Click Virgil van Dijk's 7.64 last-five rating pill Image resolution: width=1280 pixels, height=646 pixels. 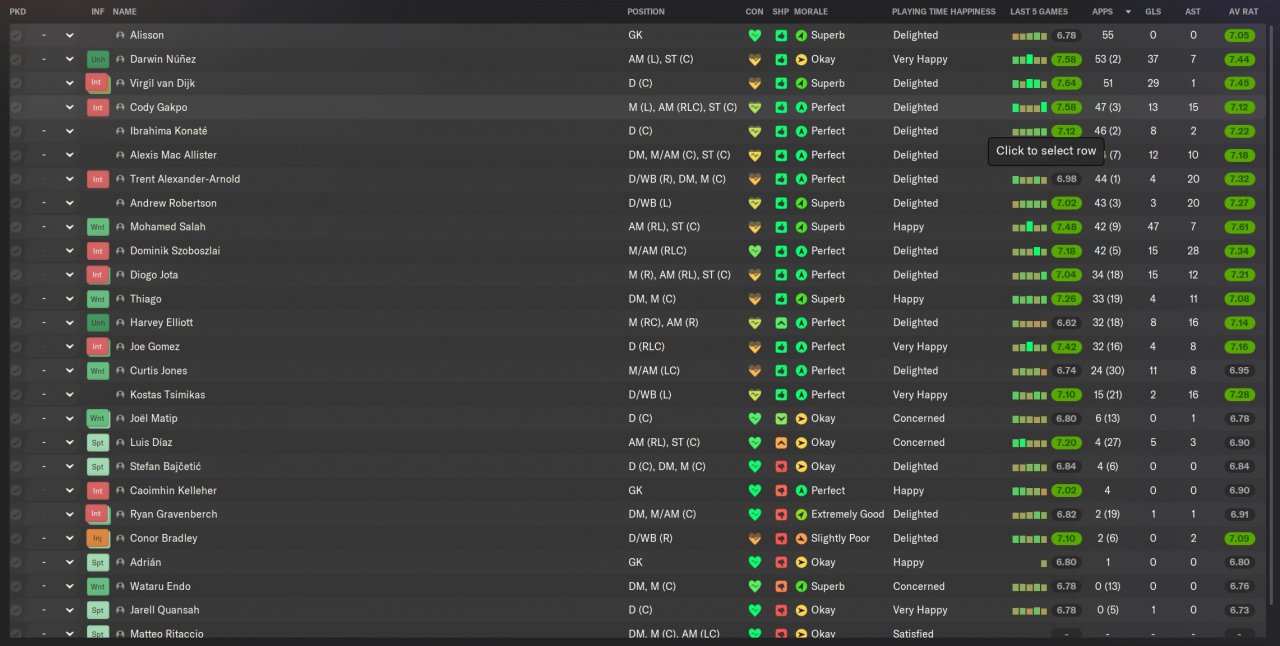tap(1066, 83)
